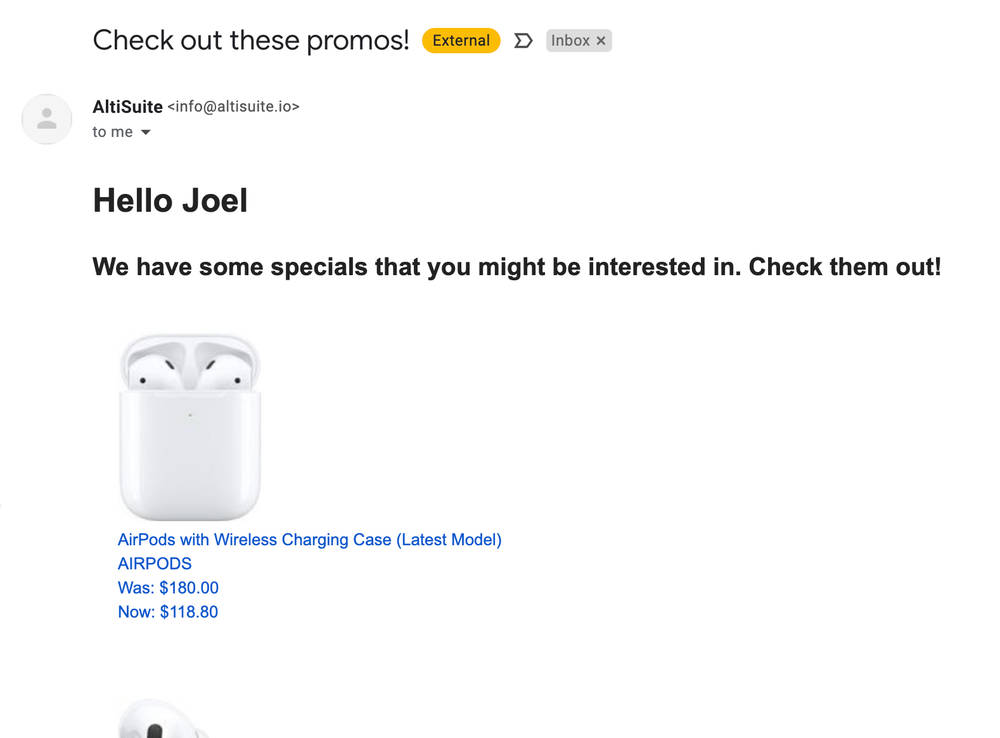Viewport: 1000px width, 738px height.
Task: Click the importance marker icon beside External
Action: (x=523, y=41)
